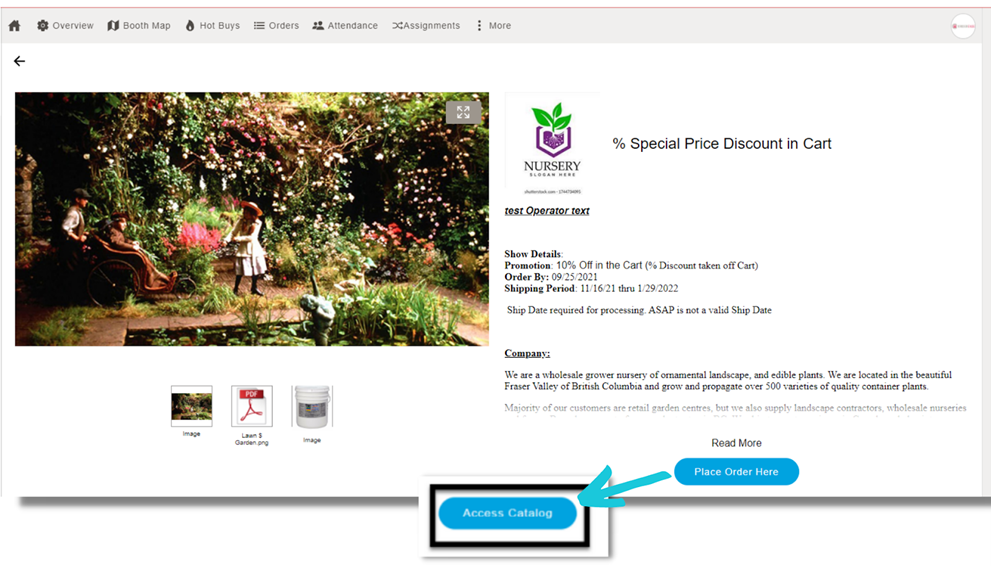The width and height of the screenshot is (991, 566).
Task: Click Read More to expand description
Action: tap(736, 443)
